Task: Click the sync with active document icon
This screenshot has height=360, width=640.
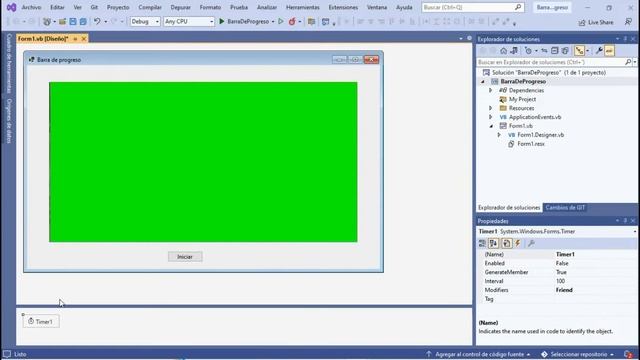Action: [544, 51]
